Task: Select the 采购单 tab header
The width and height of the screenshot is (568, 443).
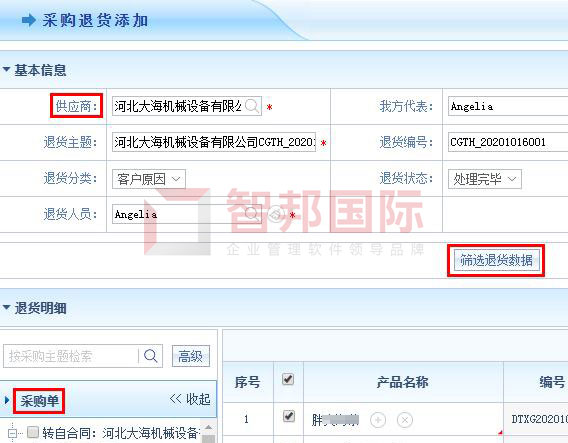Action: (39, 401)
